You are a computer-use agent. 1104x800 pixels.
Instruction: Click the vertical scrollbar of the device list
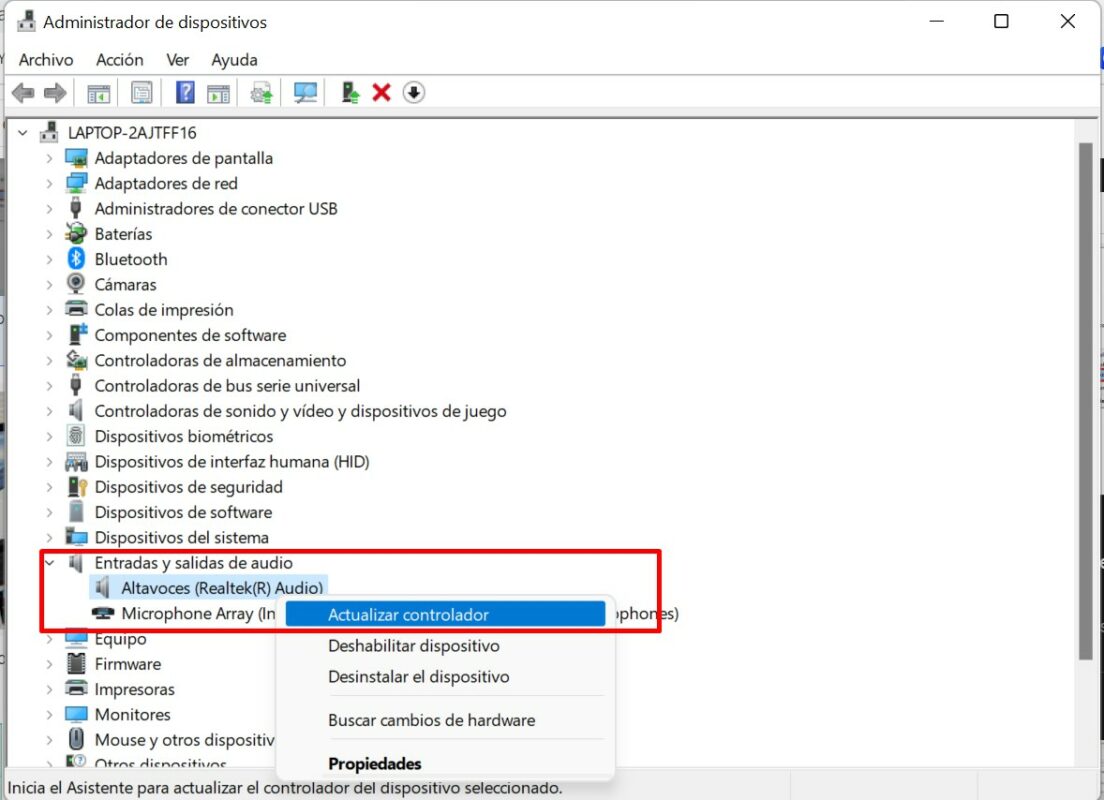point(1086,400)
